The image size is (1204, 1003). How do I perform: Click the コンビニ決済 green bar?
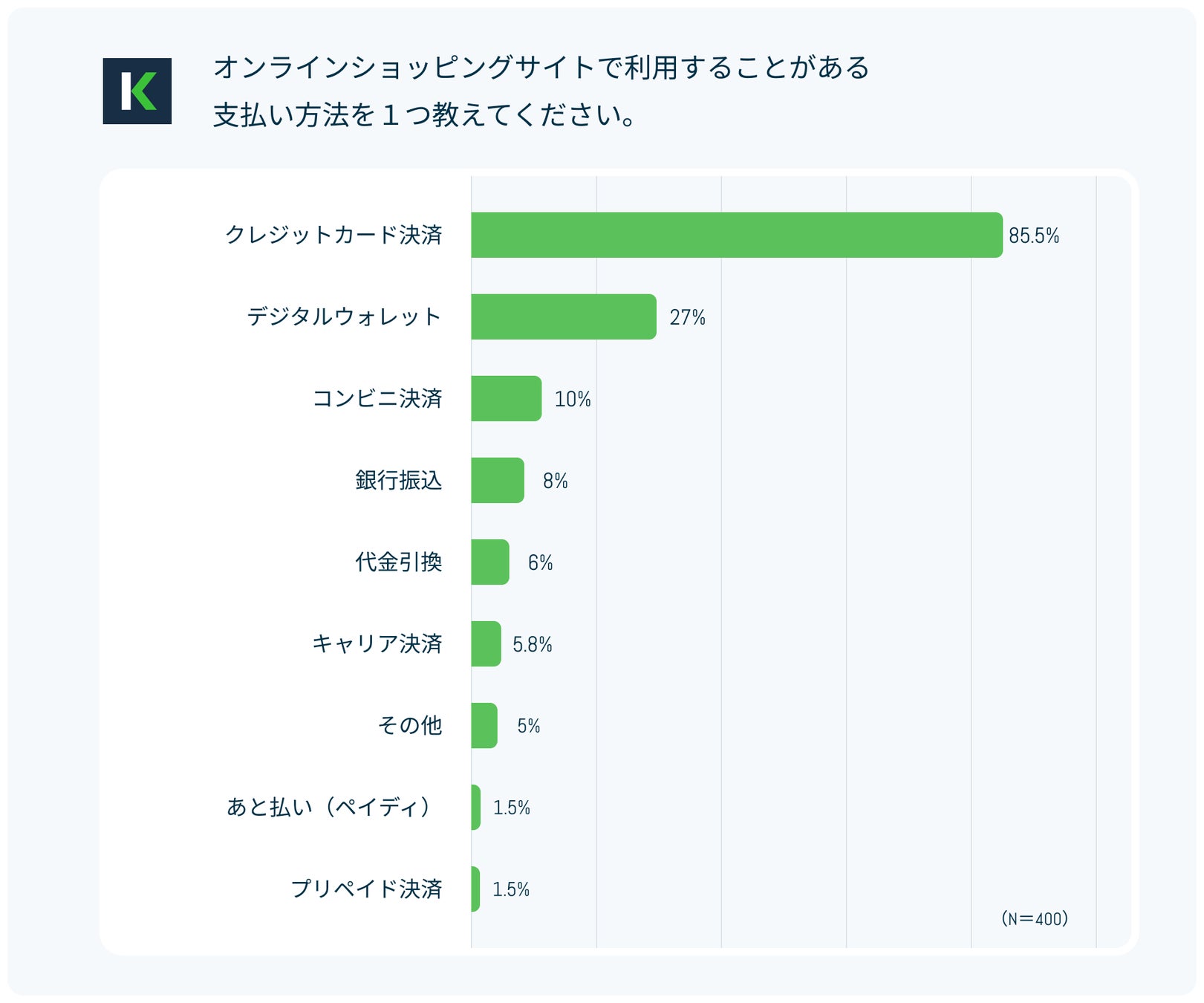click(x=506, y=398)
